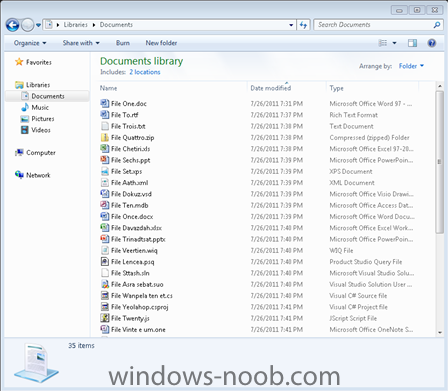Click the 7/26/2011 7:31 PM date cell
Image resolution: width=448 pixels, height=391 pixels.
click(277, 104)
